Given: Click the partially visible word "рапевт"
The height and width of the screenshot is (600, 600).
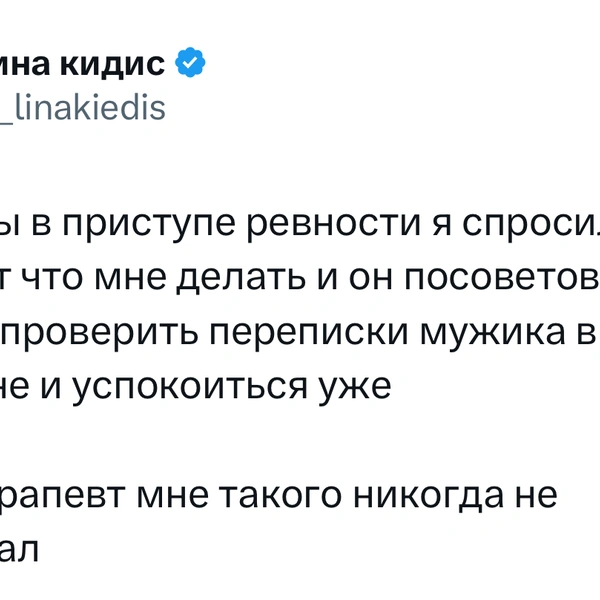Looking at the screenshot, I should (63, 498).
